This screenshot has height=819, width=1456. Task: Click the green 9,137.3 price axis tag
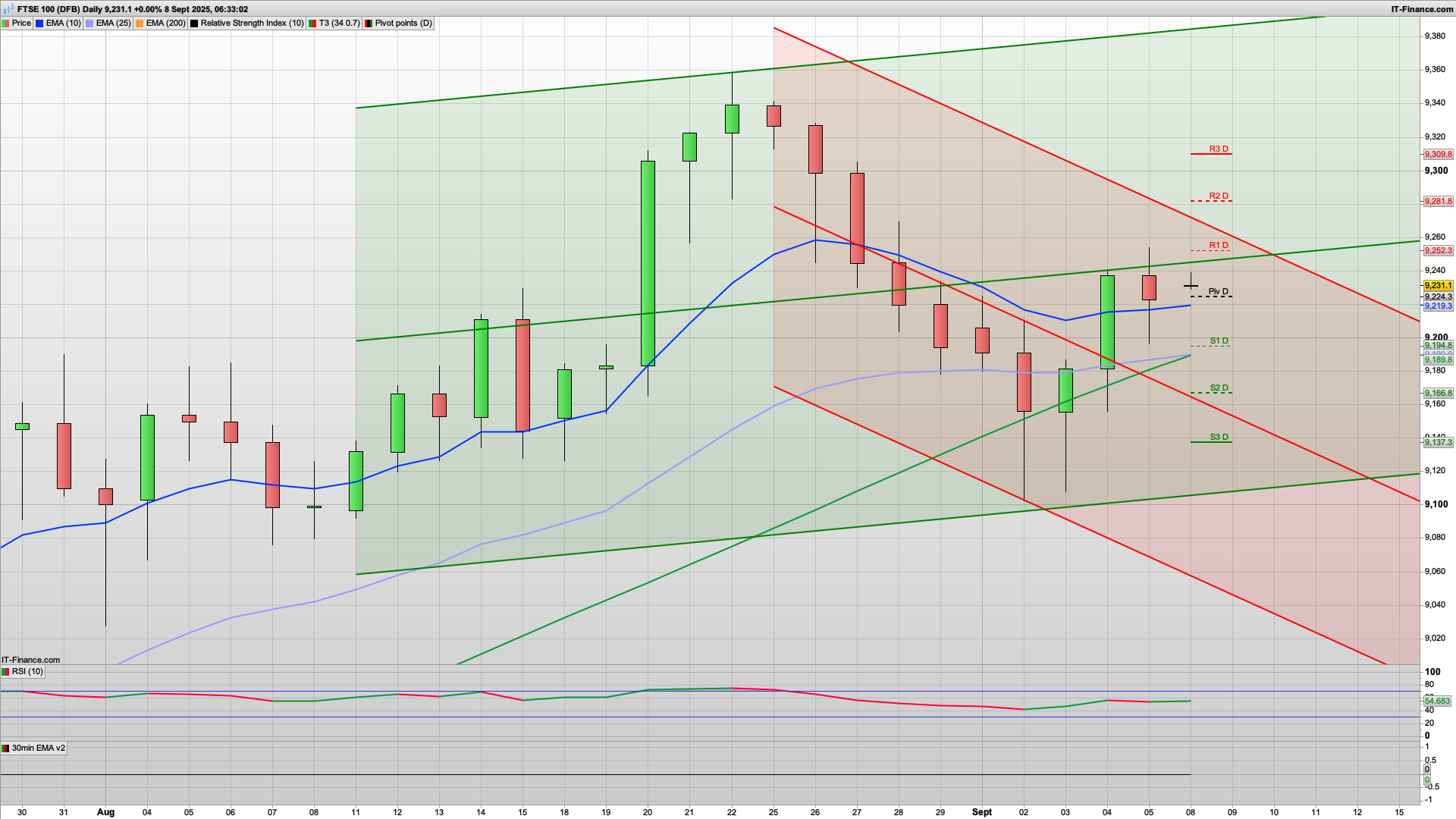click(x=1438, y=442)
